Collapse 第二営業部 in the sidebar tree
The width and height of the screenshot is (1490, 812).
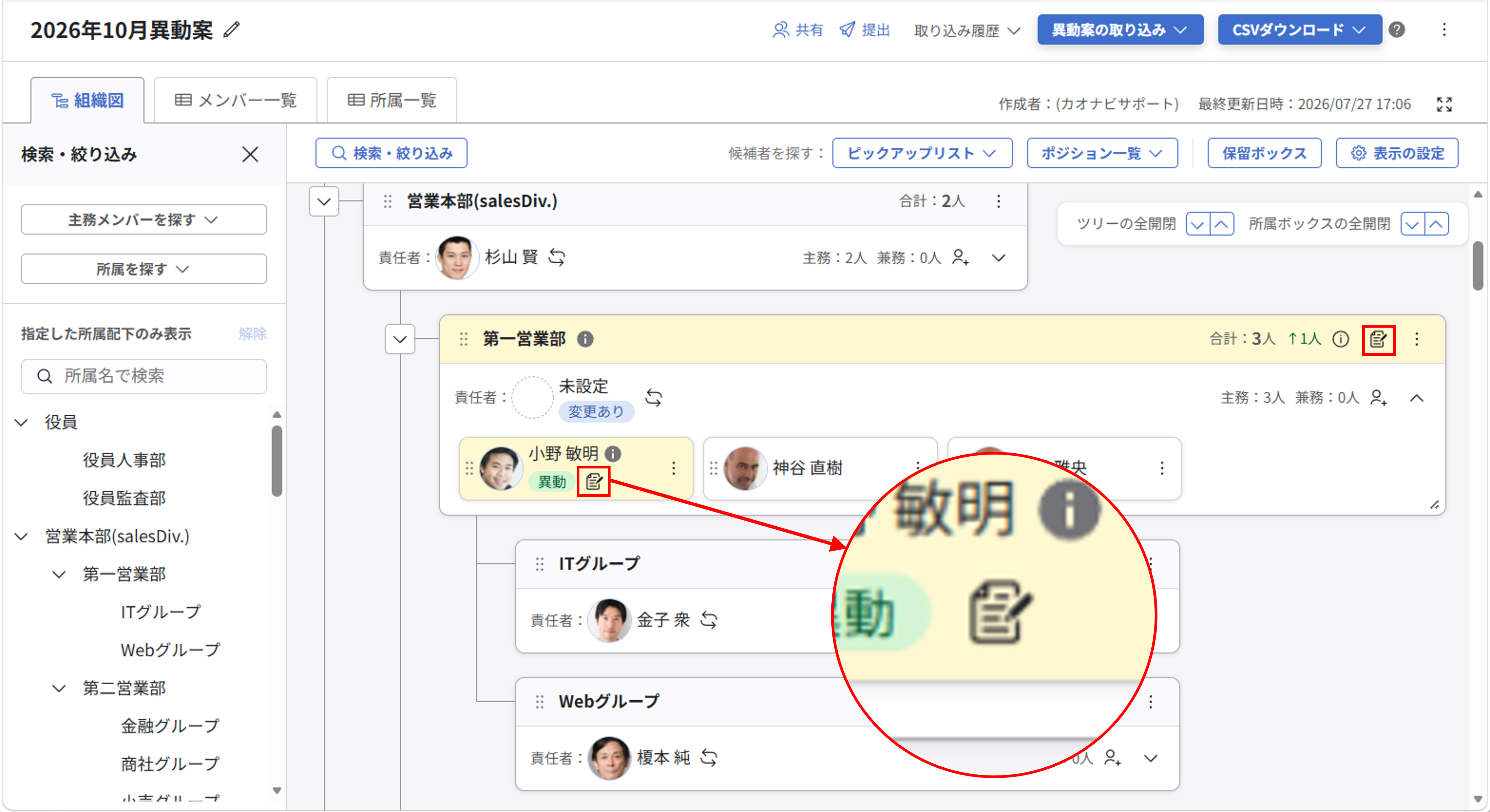click(59, 688)
